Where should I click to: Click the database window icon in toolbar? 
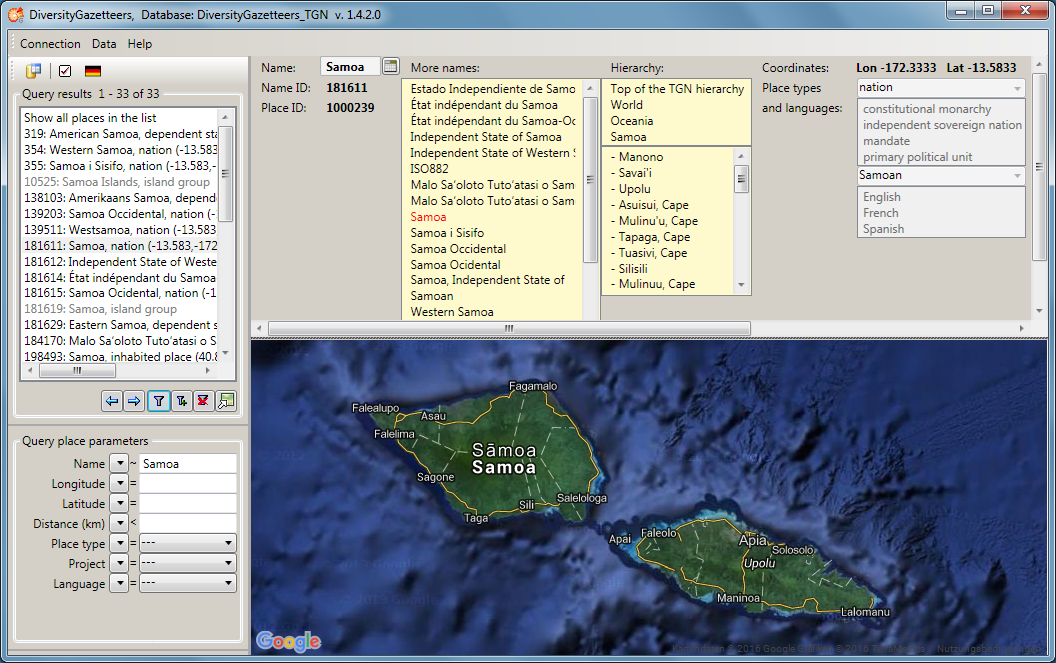[34, 71]
